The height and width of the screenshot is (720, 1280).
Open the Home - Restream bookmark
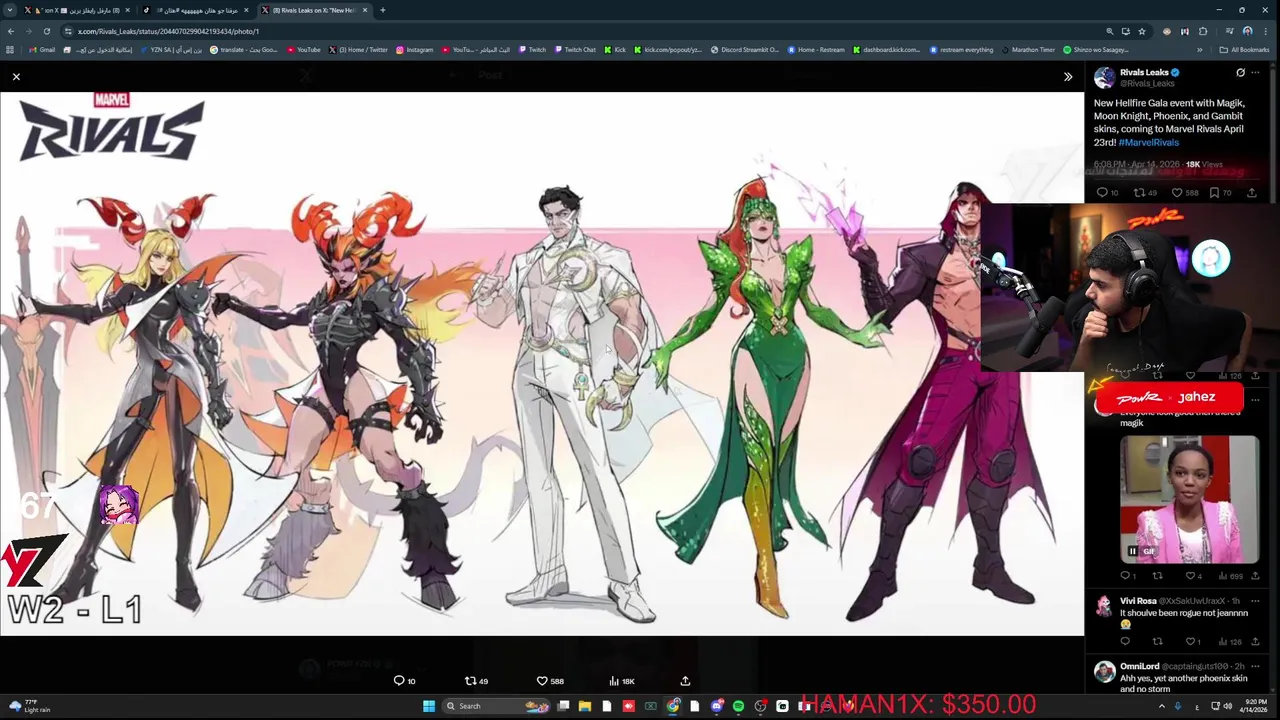click(x=816, y=49)
